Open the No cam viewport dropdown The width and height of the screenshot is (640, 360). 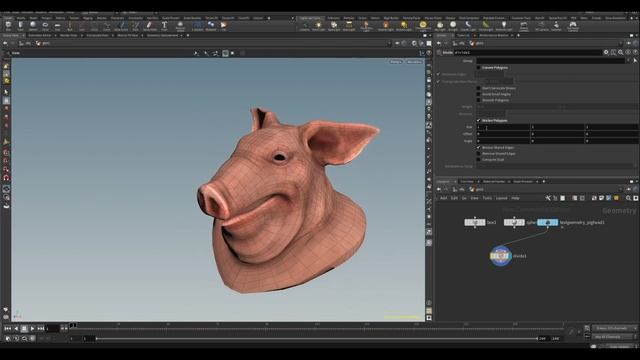[414, 62]
